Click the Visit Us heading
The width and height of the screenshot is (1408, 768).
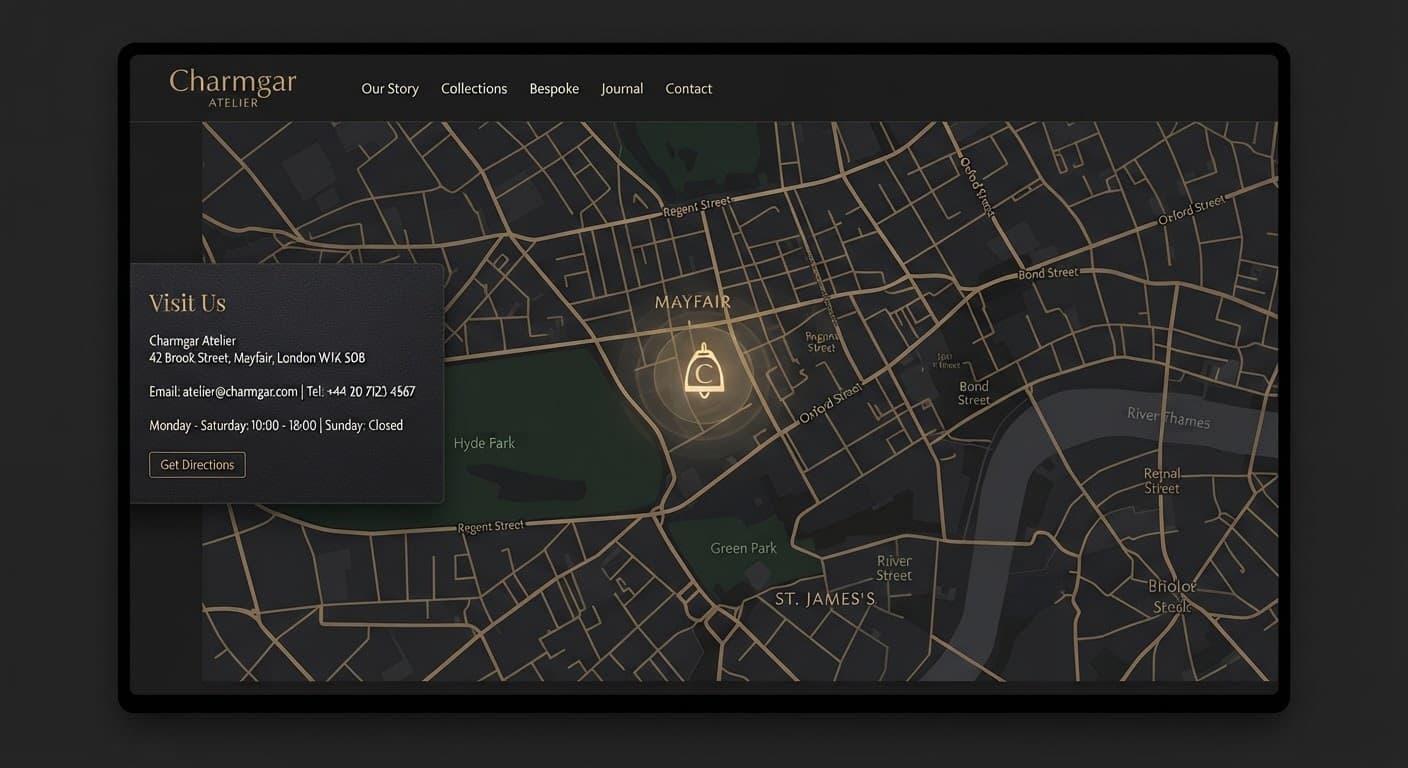point(187,303)
